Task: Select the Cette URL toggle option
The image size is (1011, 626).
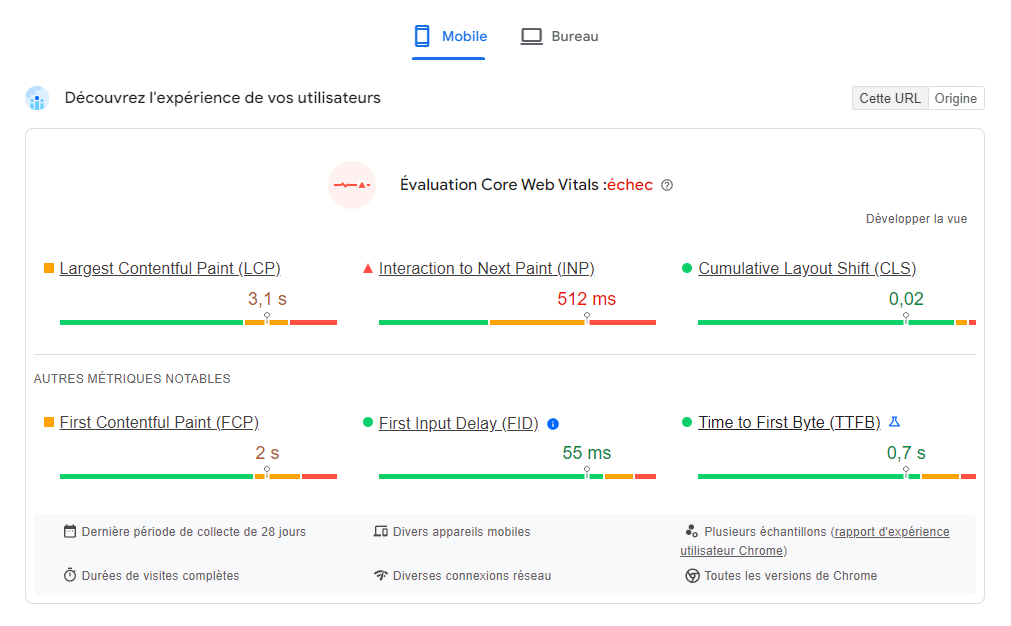Action: pyautogui.click(x=890, y=98)
